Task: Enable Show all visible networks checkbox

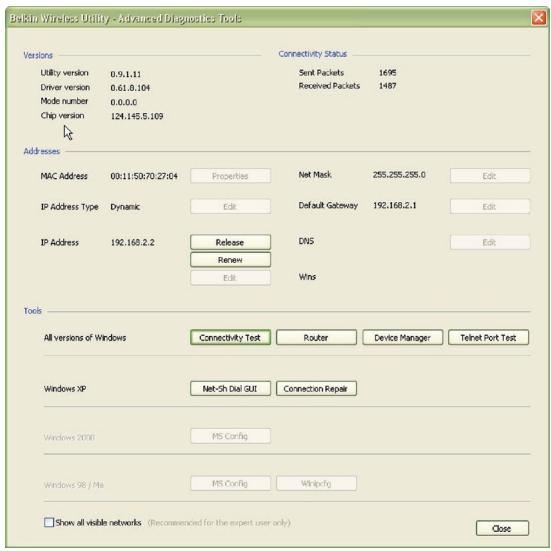Action: pos(49,522)
